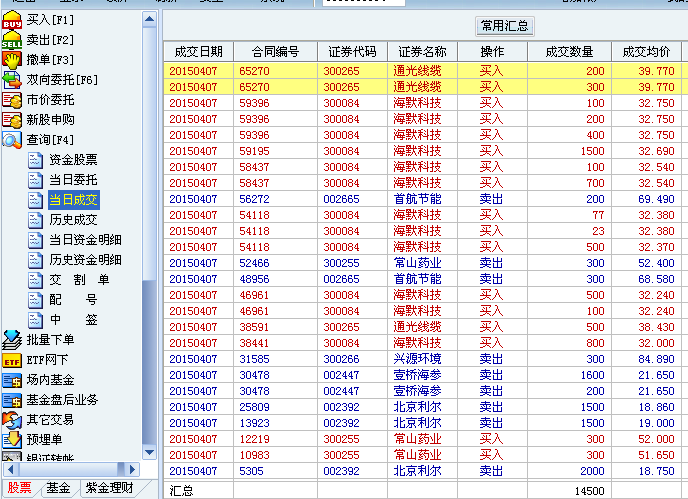The width and height of the screenshot is (688, 499).
Task: Click the quantity 2000 cell for 北京利尔
Action: (x=570, y=471)
